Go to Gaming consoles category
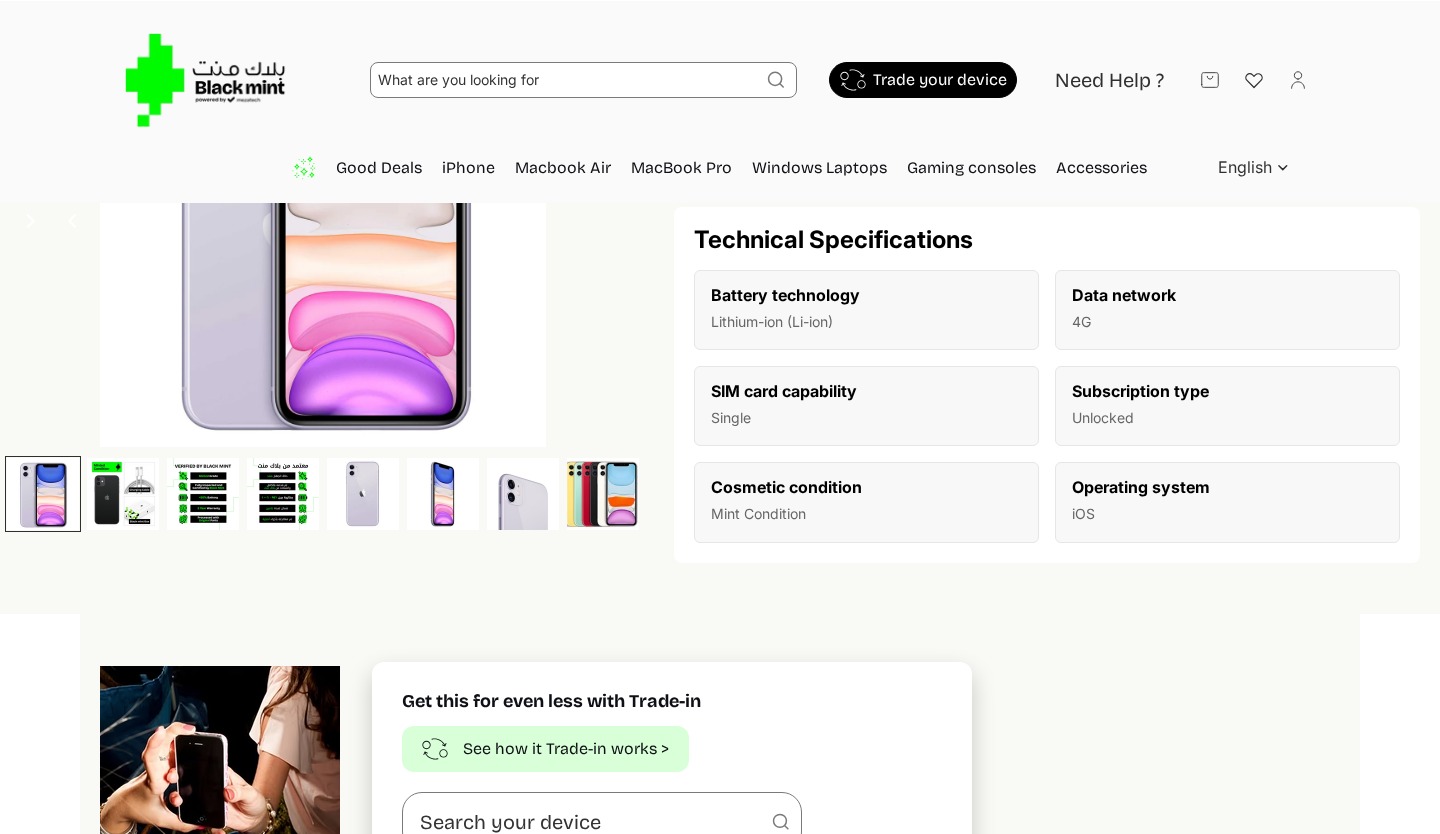The height and width of the screenshot is (834, 1440). 971,168
